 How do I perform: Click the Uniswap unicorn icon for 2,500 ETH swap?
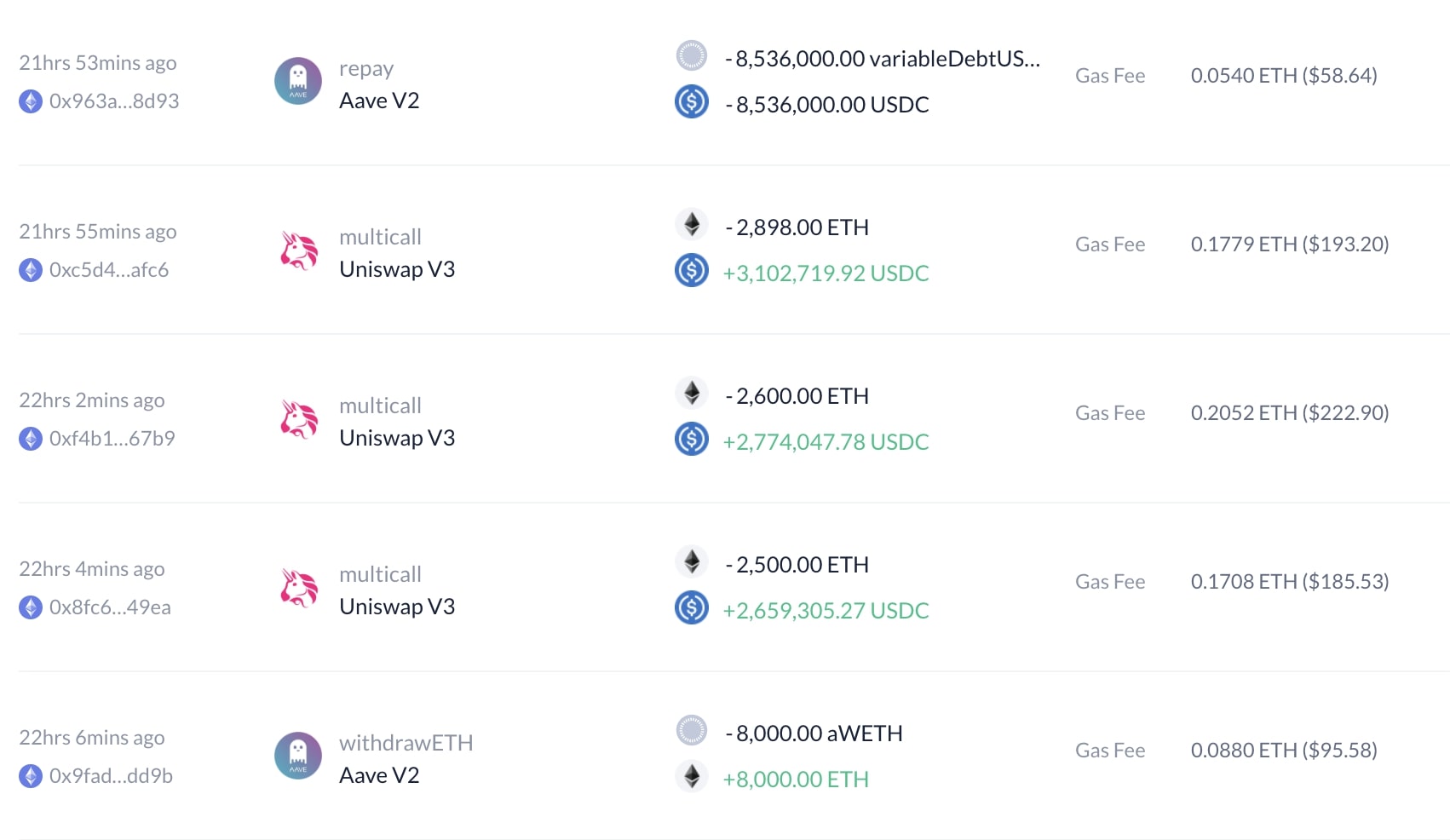[298, 588]
